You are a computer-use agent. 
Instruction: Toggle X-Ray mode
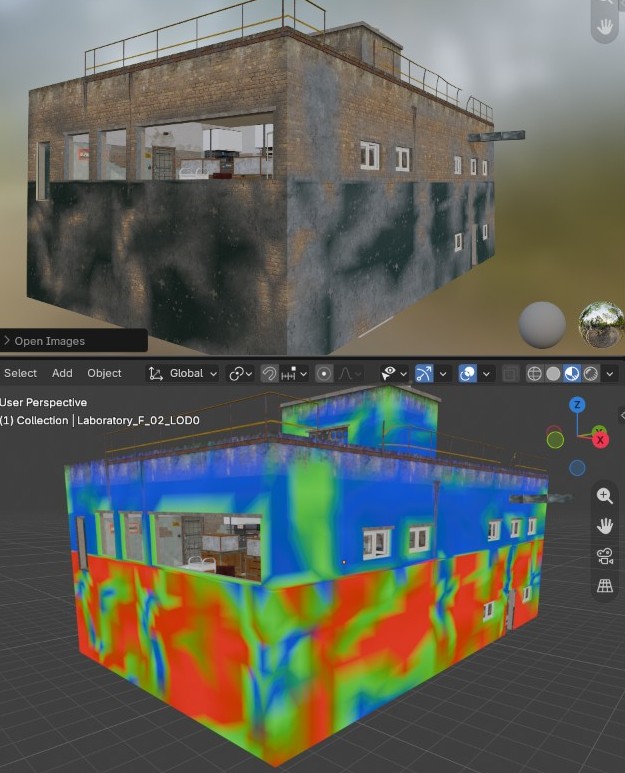coord(511,374)
